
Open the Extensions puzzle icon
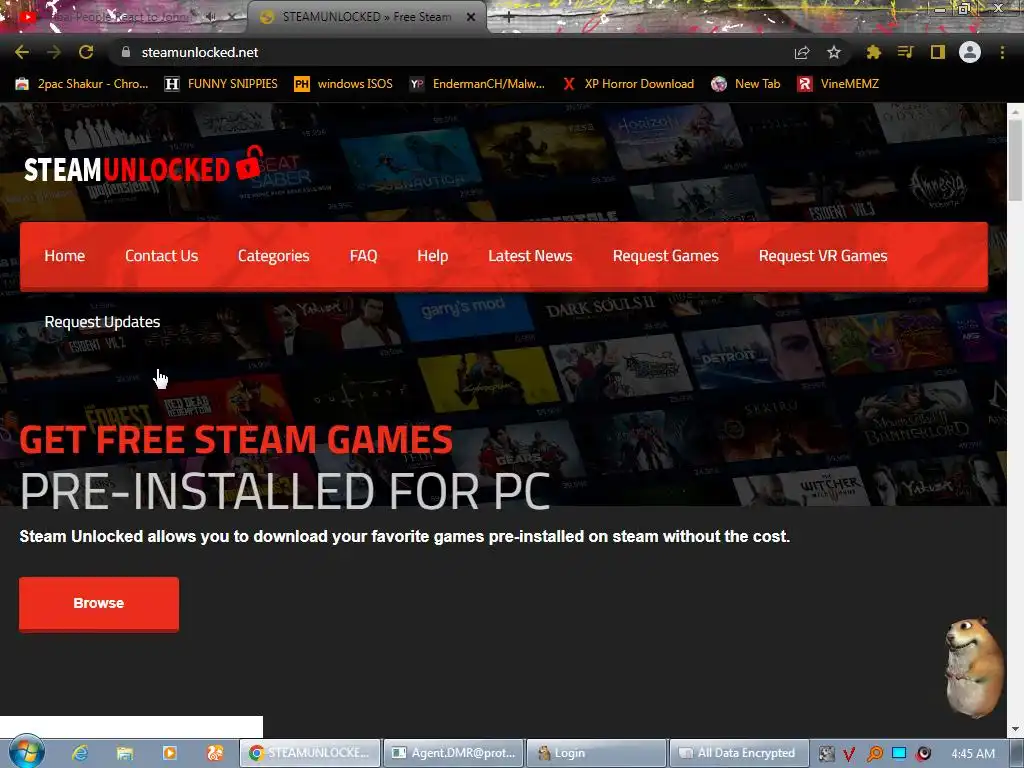[x=873, y=52]
